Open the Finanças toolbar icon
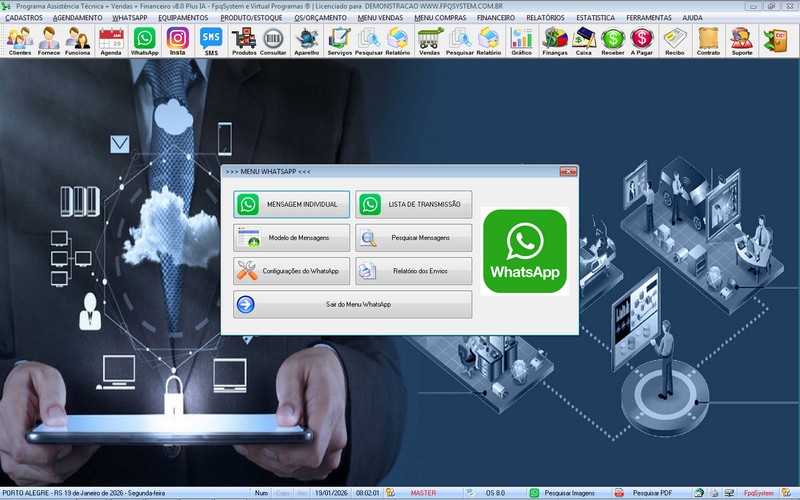 pyautogui.click(x=555, y=41)
